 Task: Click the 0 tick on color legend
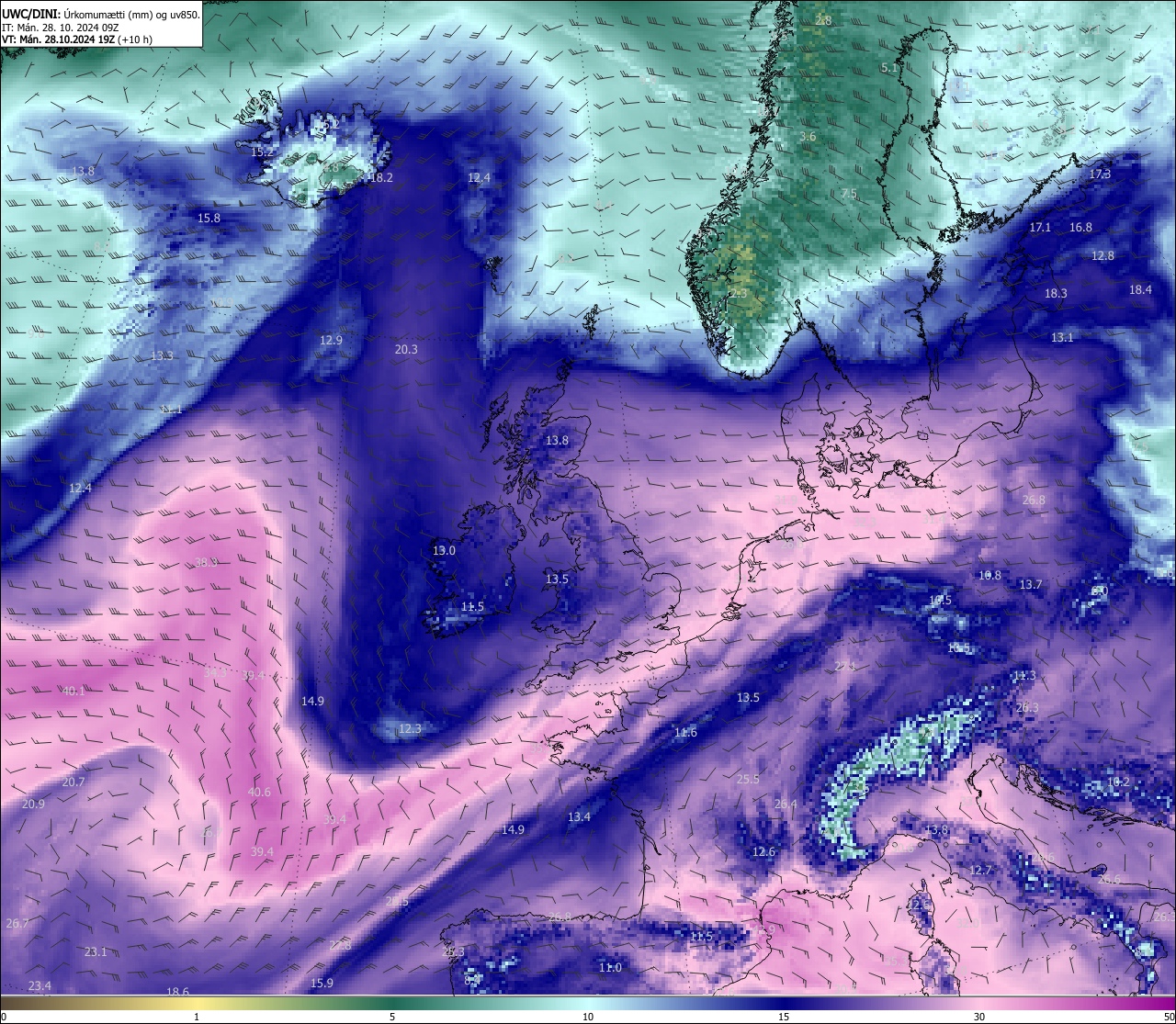click(x=4, y=1016)
